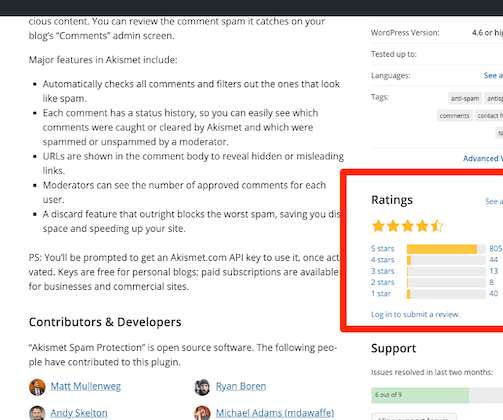Open Michael Adams (mdawaffe) profile link
Screen dimensions: 503x420
pyautogui.click(x=275, y=413)
